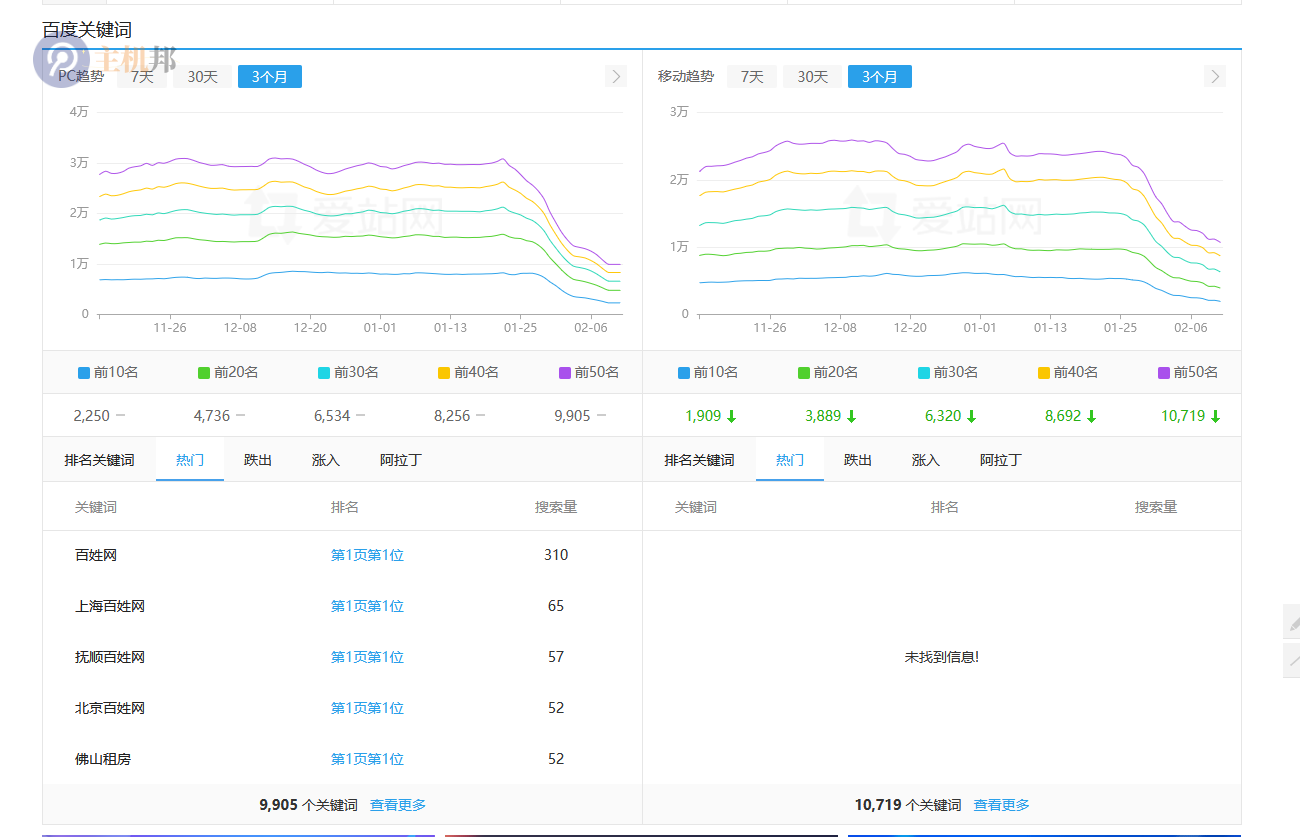Click 查看更多 under 10,719 keywords
1300x837 pixels.
pyautogui.click(x=1001, y=805)
